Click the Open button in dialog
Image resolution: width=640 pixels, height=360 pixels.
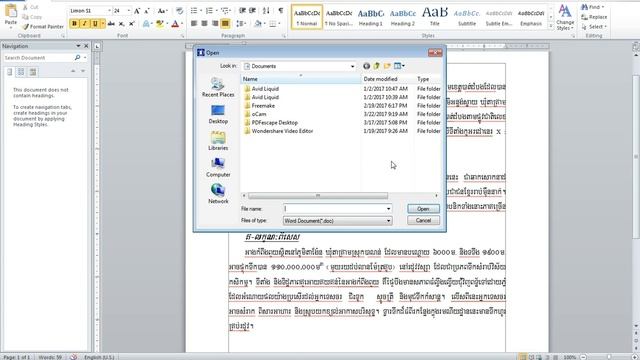coord(423,209)
